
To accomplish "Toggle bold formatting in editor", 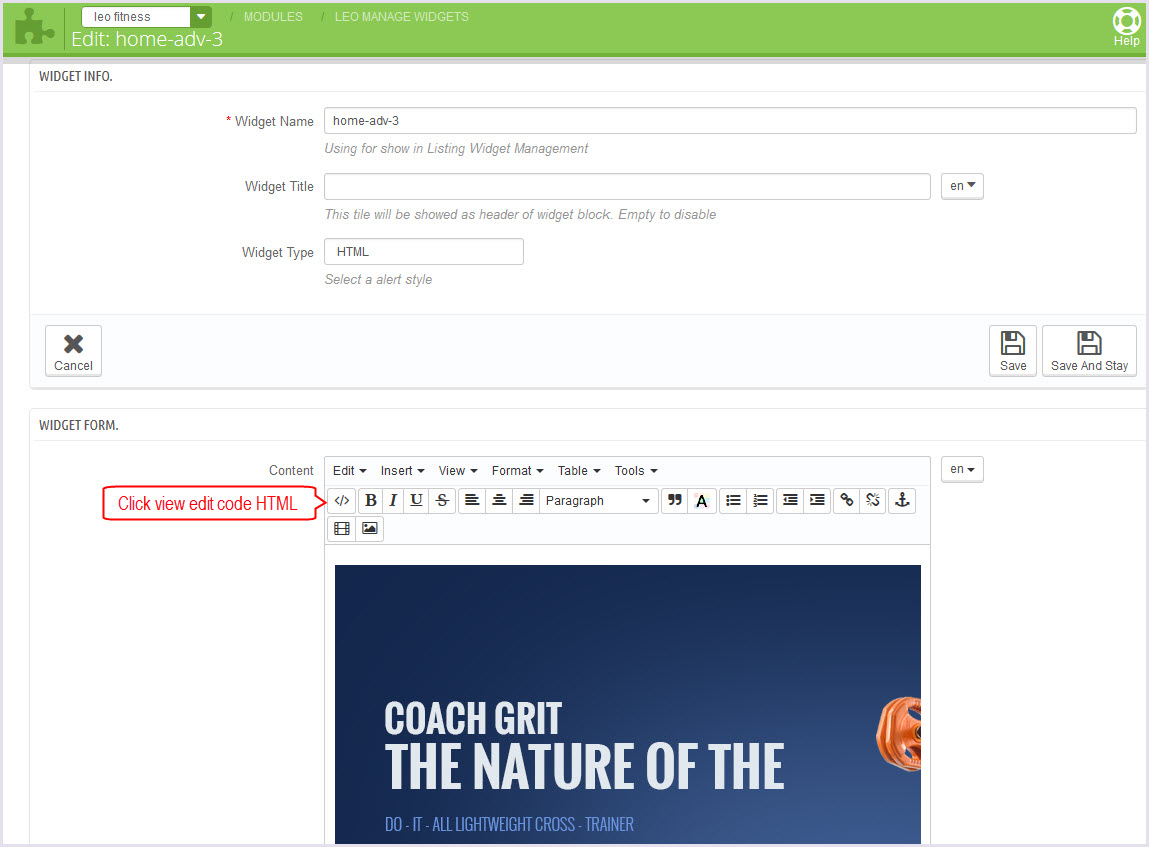I will pos(371,500).
